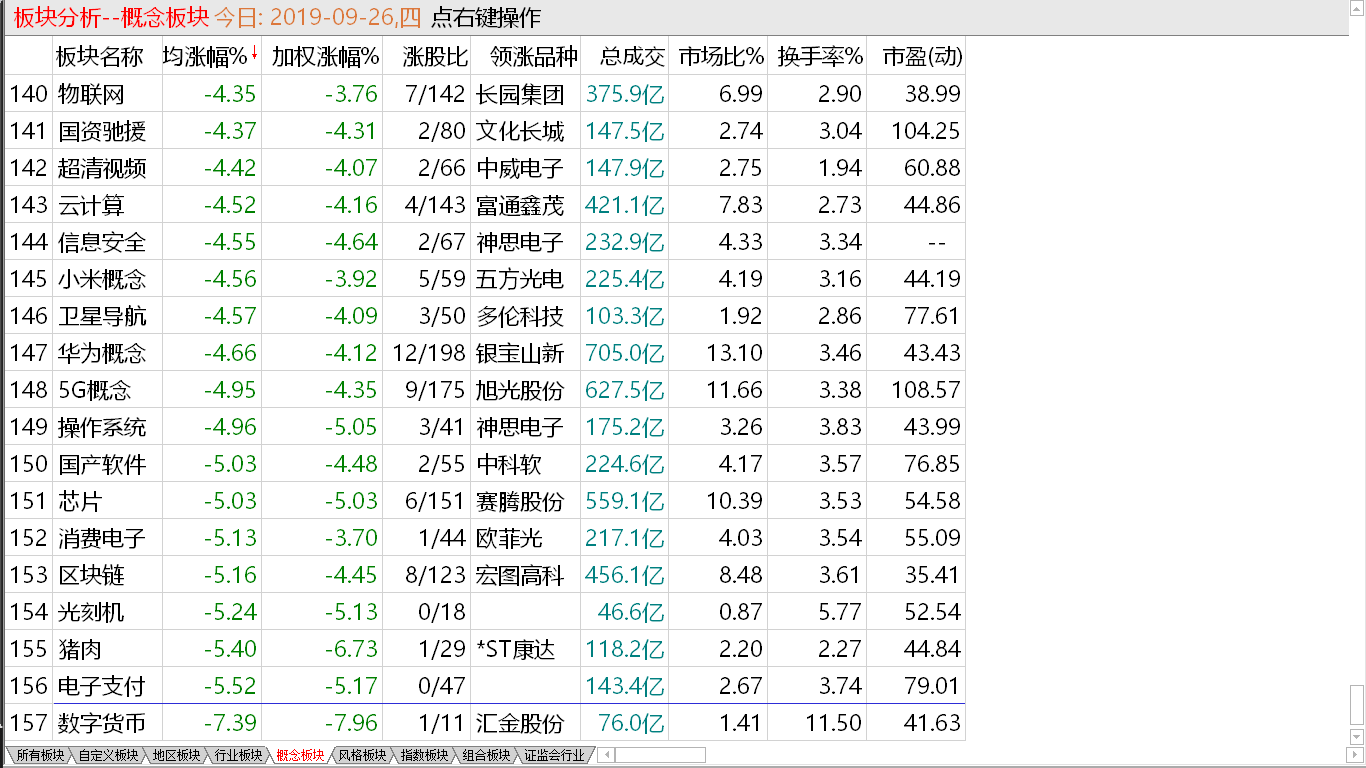Image resolution: width=1366 pixels, height=768 pixels.
Task: Select the 组合板块 tab
Action: 486,755
